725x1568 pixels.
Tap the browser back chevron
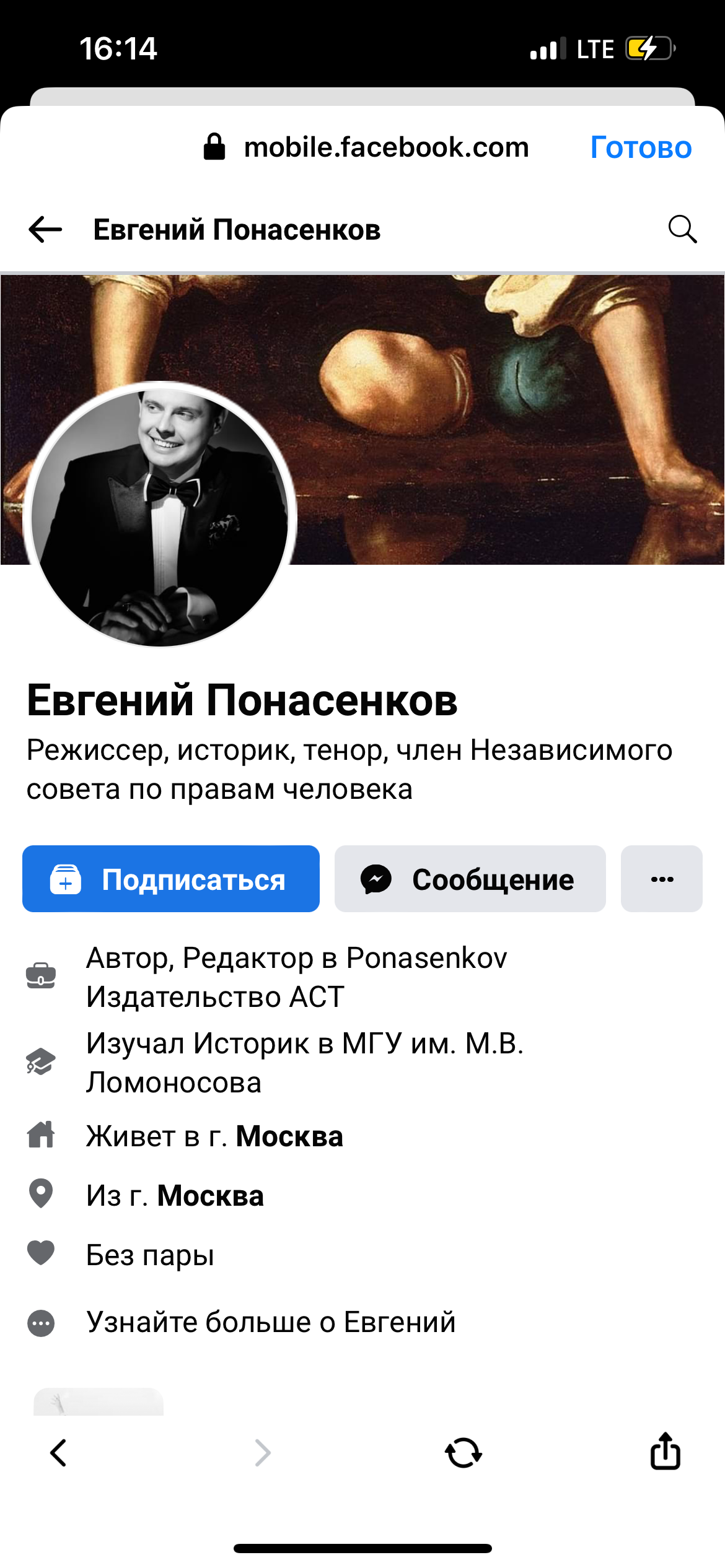coord(58,1452)
